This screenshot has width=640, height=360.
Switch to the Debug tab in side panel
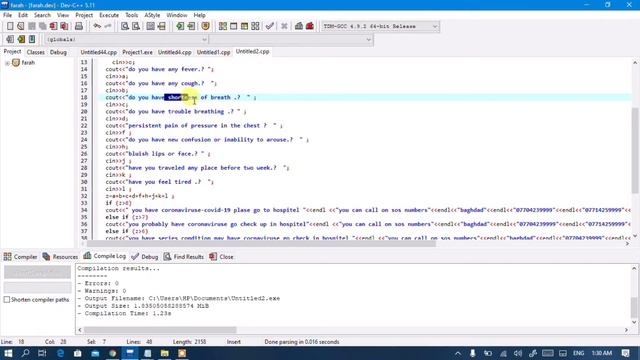click(58, 52)
